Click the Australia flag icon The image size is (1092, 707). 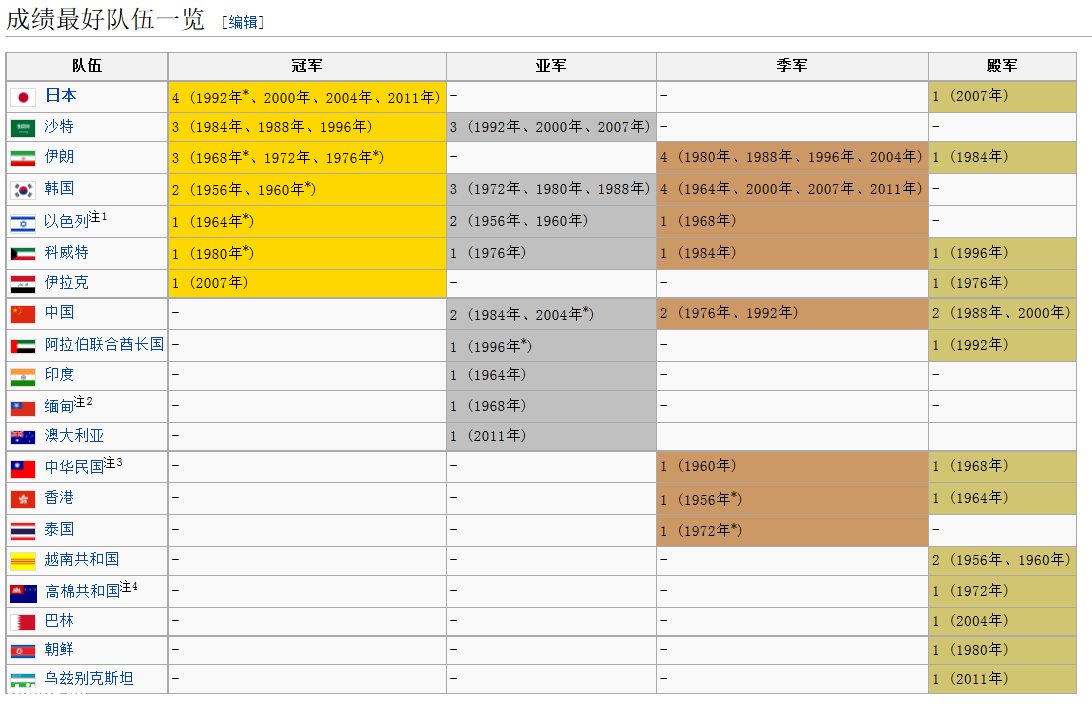[x=23, y=437]
